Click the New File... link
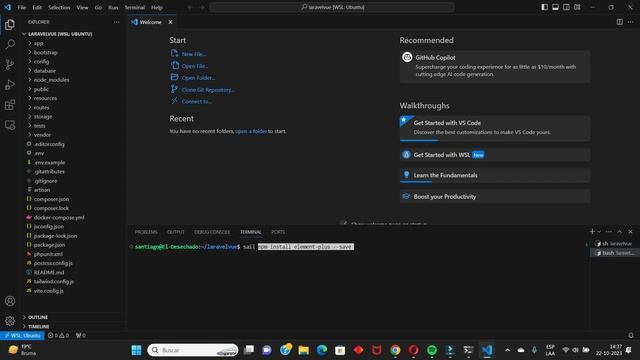The width and height of the screenshot is (640, 360). tap(194, 54)
